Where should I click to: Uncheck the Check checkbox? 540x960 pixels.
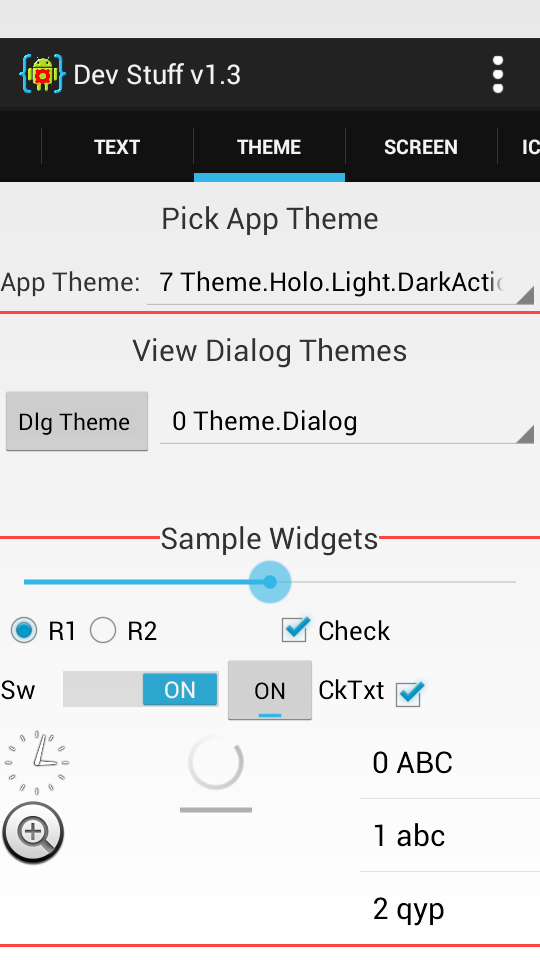336,631
